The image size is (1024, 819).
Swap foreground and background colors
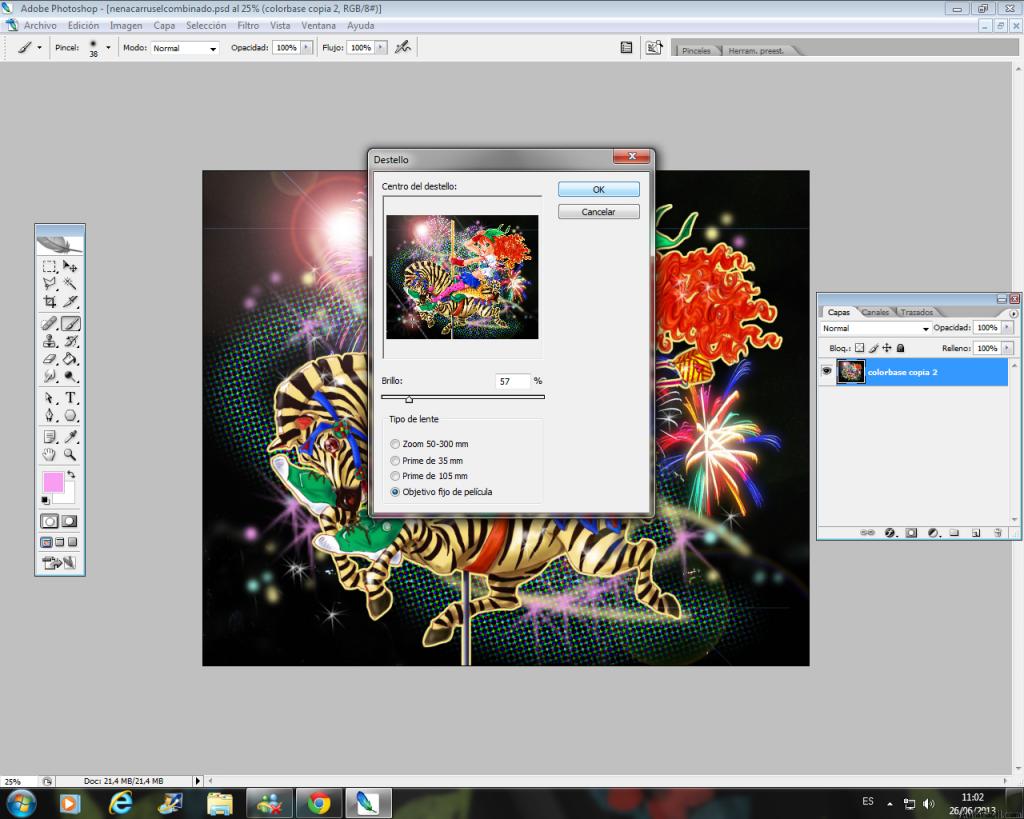point(71,474)
